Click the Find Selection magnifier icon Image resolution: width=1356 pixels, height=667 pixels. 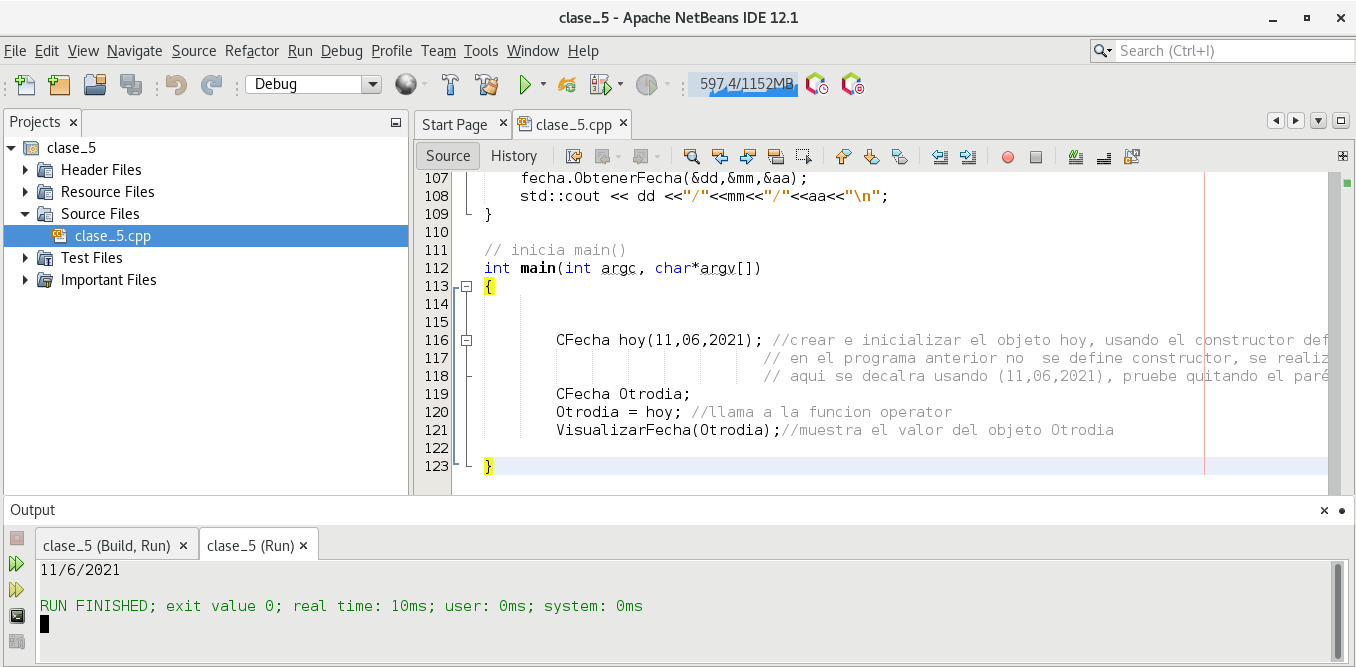coord(691,156)
